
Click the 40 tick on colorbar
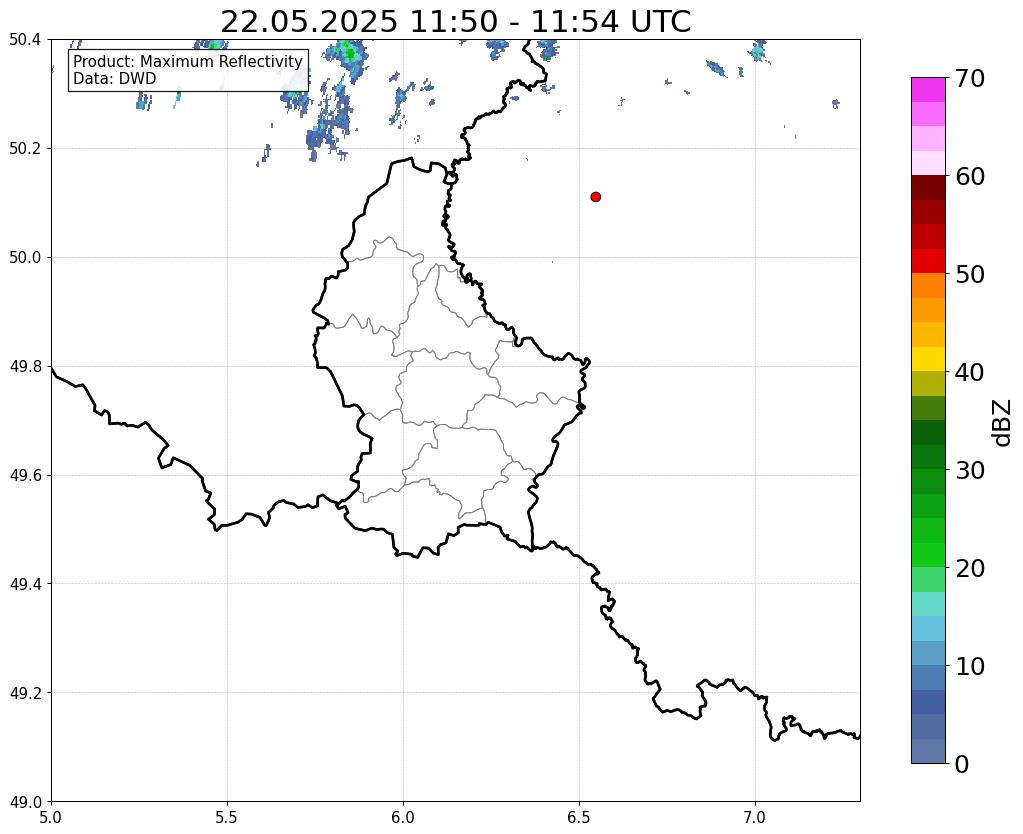(x=970, y=372)
